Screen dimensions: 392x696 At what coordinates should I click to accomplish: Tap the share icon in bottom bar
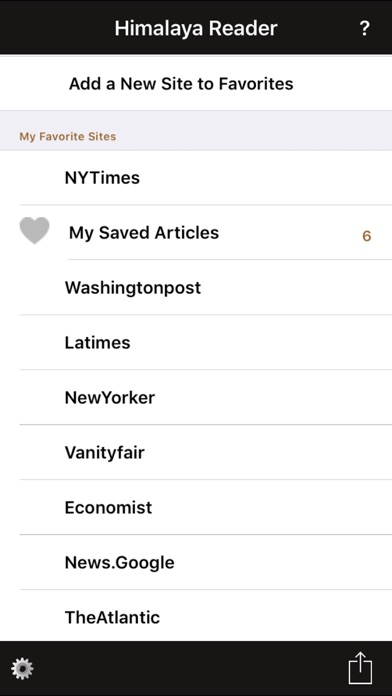(x=360, y=667)
